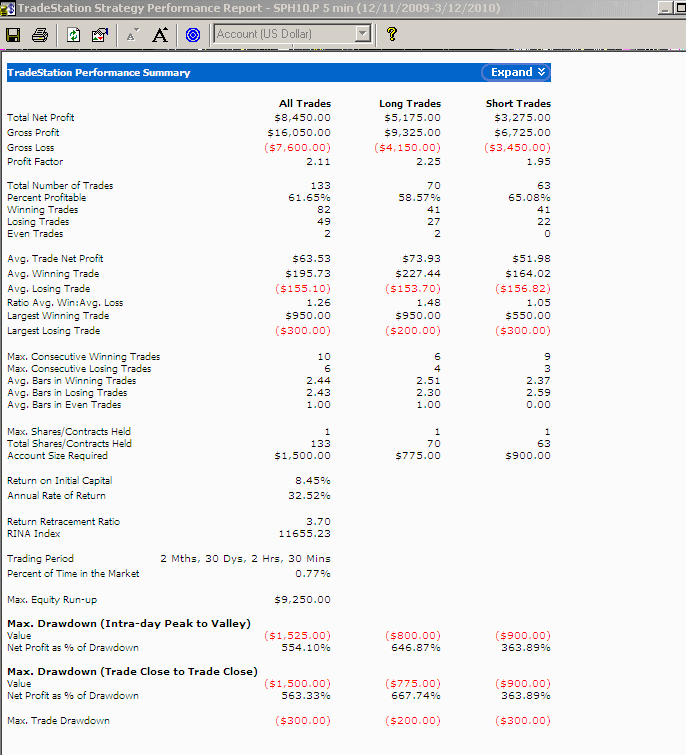Click the TradeStation Performance Summary header title
This screenshot has width=686, height=755.
[x=99, y=73]
